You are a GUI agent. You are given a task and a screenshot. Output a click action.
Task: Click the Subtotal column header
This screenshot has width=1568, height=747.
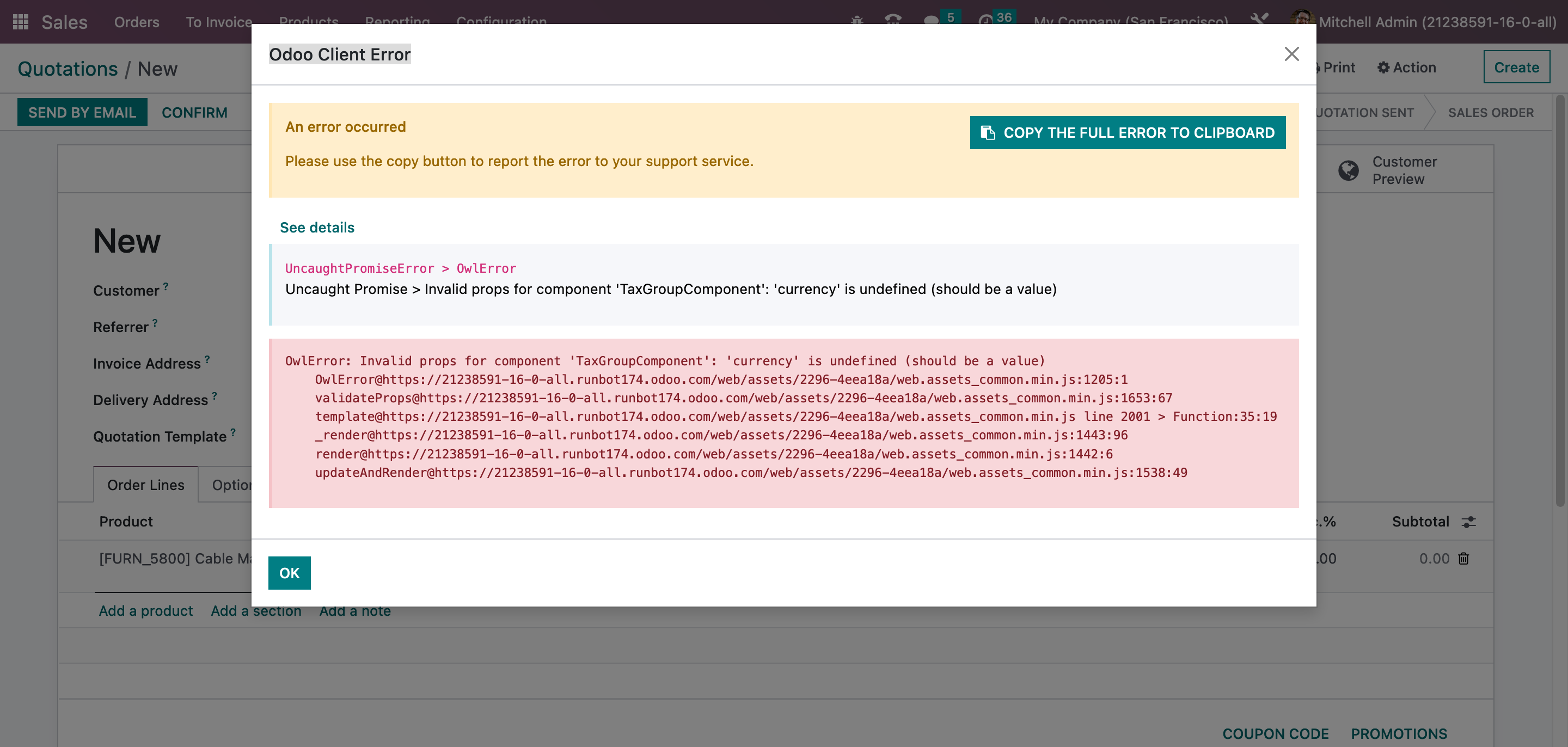[1420, 522]
